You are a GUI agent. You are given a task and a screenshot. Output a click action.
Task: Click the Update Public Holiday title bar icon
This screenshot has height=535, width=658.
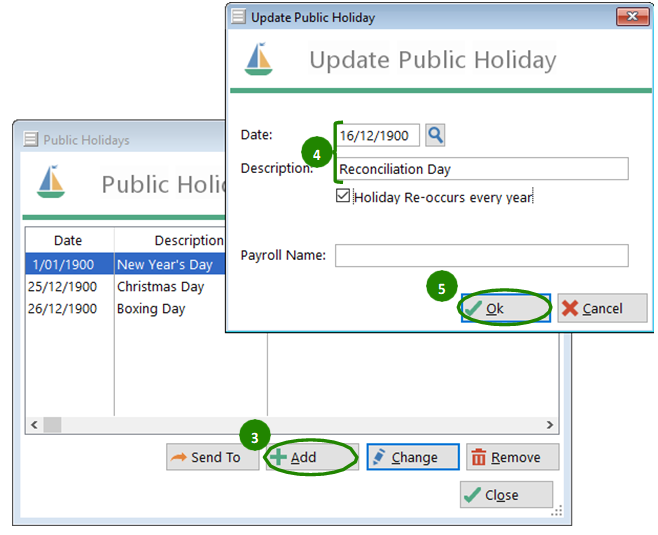(239, 17)
